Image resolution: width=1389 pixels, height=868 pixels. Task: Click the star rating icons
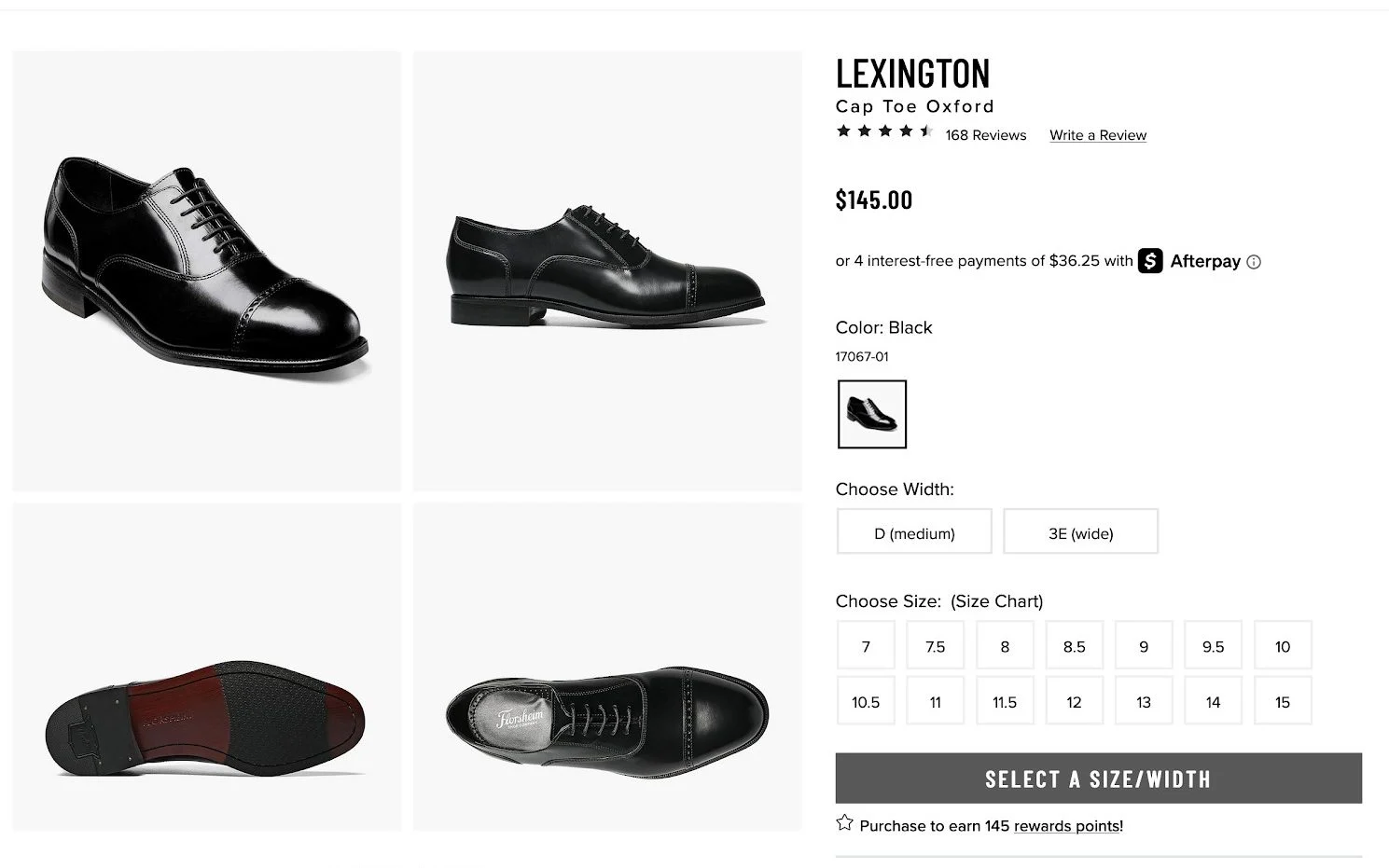pos(884,131)
